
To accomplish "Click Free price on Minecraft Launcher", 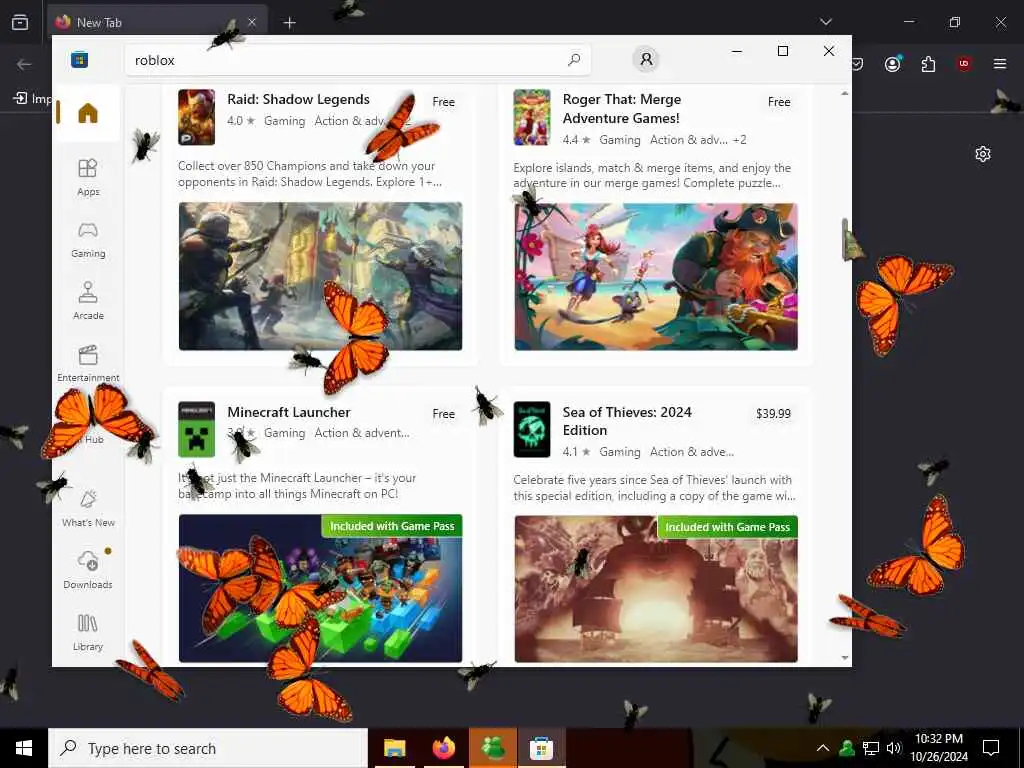I will click(443, 414).
